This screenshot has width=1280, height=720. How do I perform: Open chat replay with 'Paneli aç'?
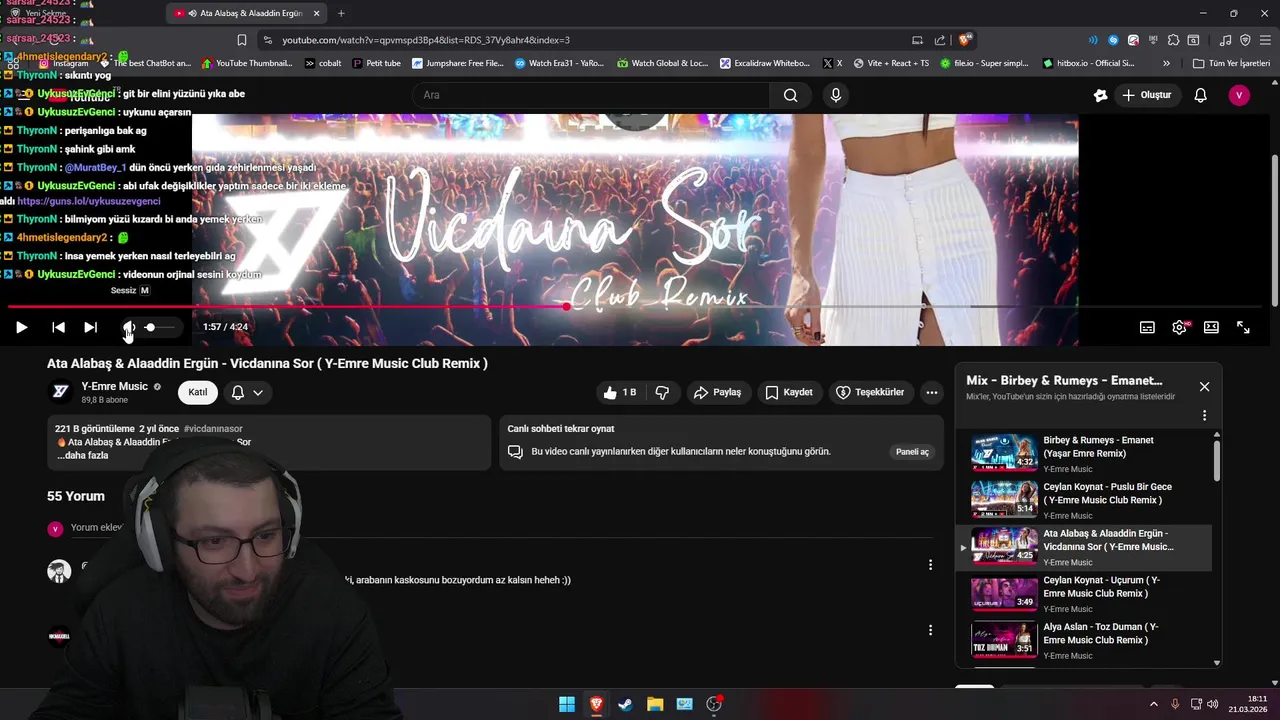[x=912, y=452]
